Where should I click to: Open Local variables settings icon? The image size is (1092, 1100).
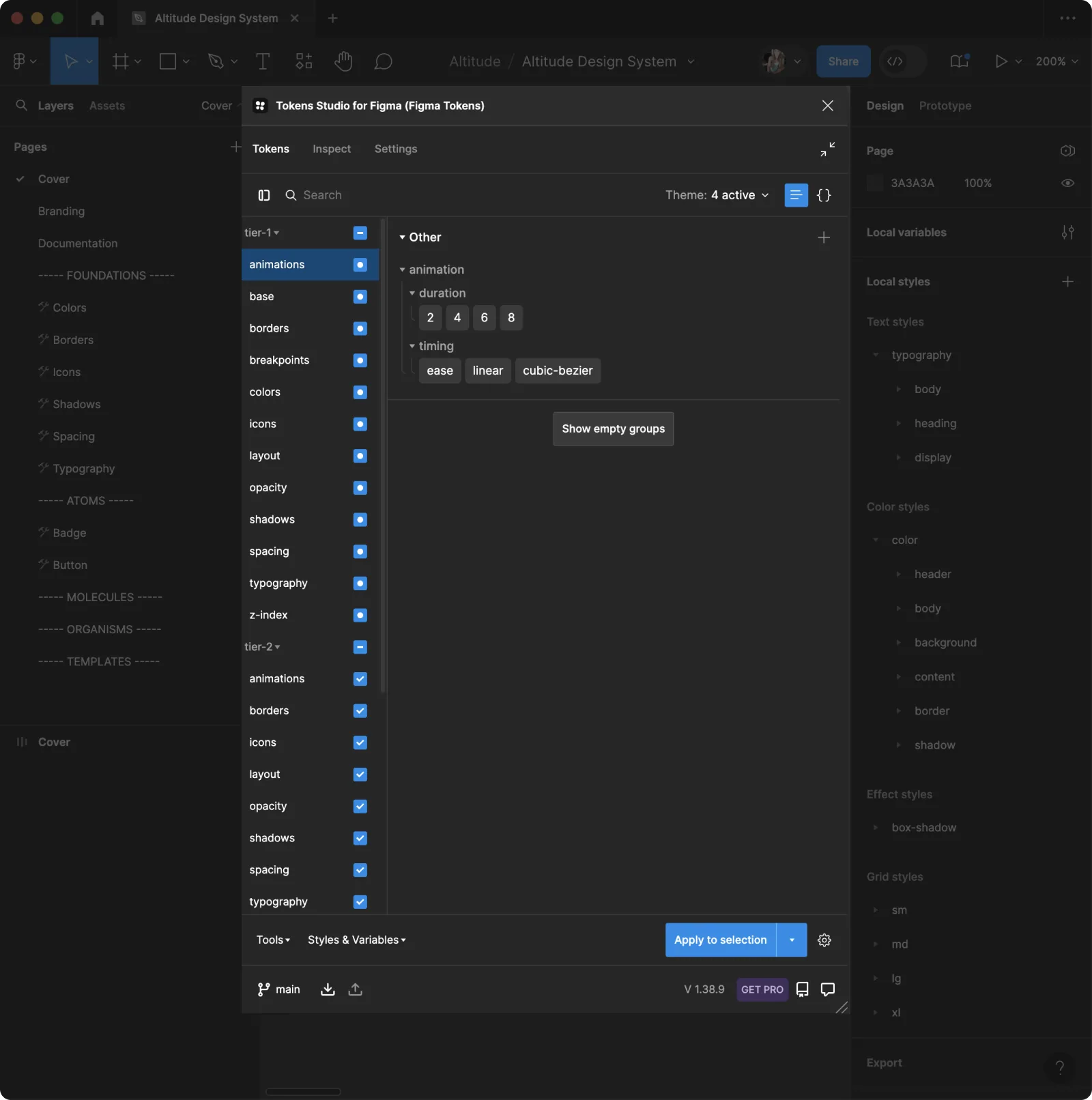1068,233
